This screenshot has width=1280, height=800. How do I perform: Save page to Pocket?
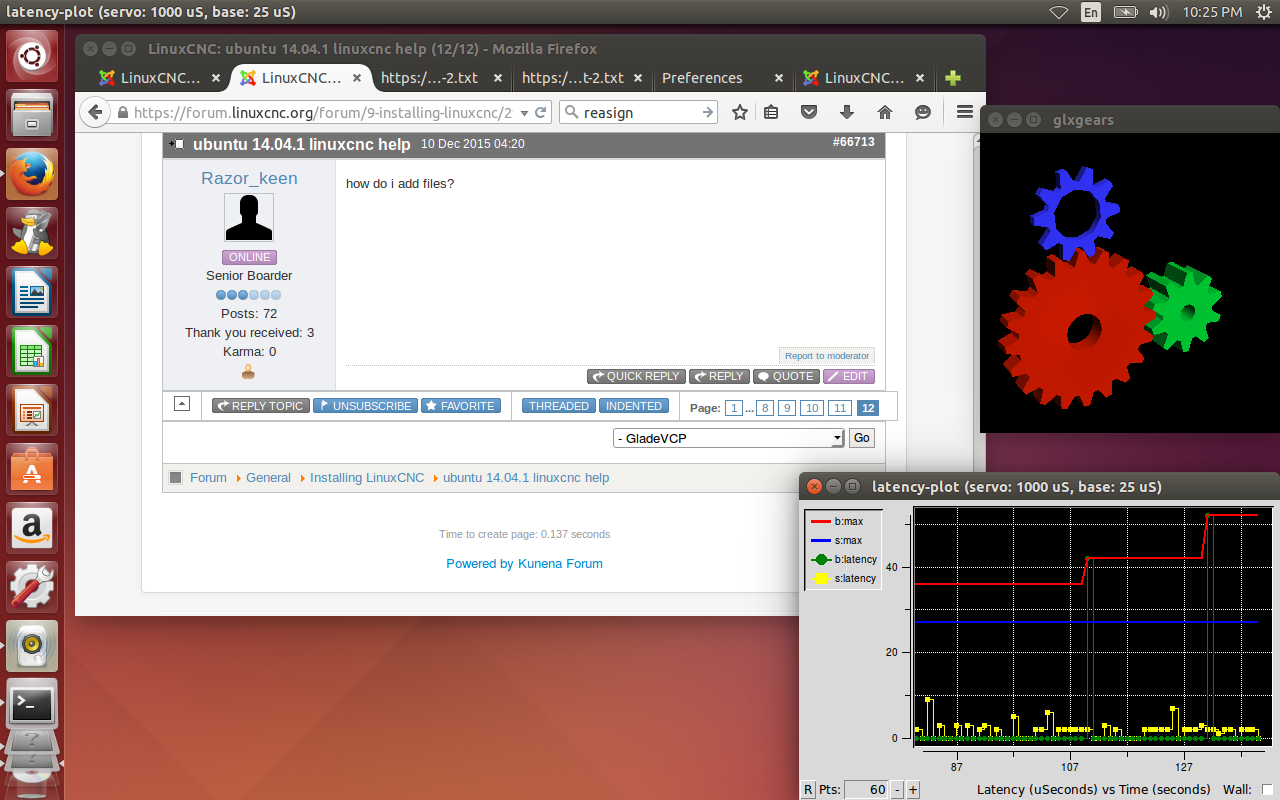click(810, 113)
